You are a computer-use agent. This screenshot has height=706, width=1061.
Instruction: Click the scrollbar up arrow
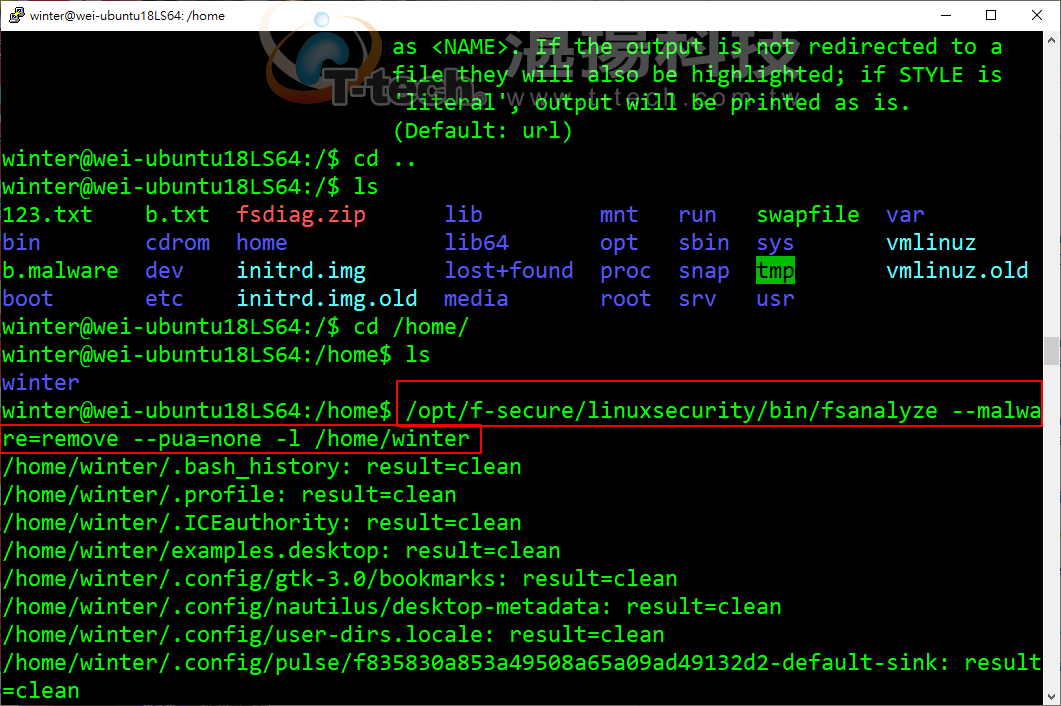pos(1052,40)
